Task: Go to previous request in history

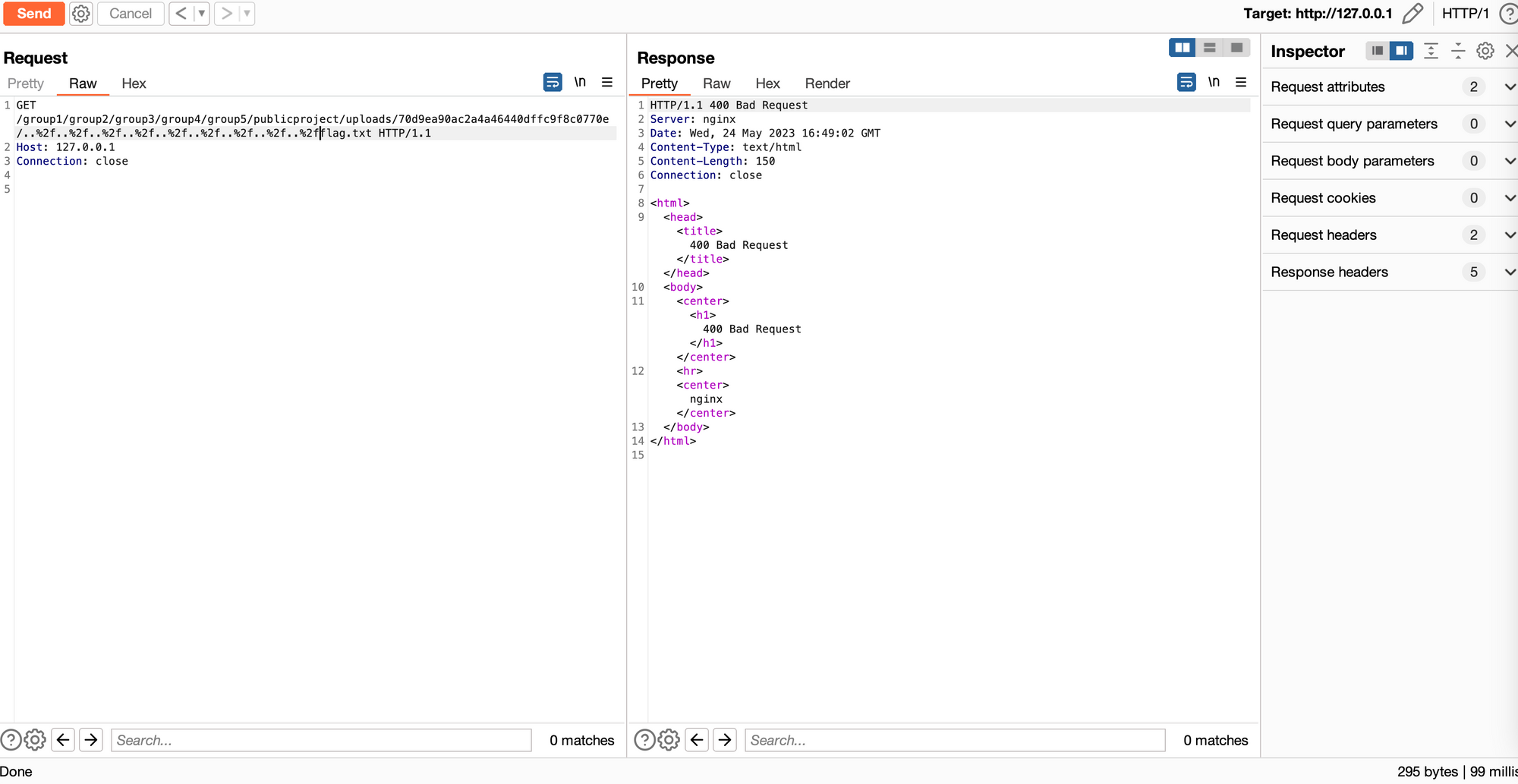Action: coord(181,14)
